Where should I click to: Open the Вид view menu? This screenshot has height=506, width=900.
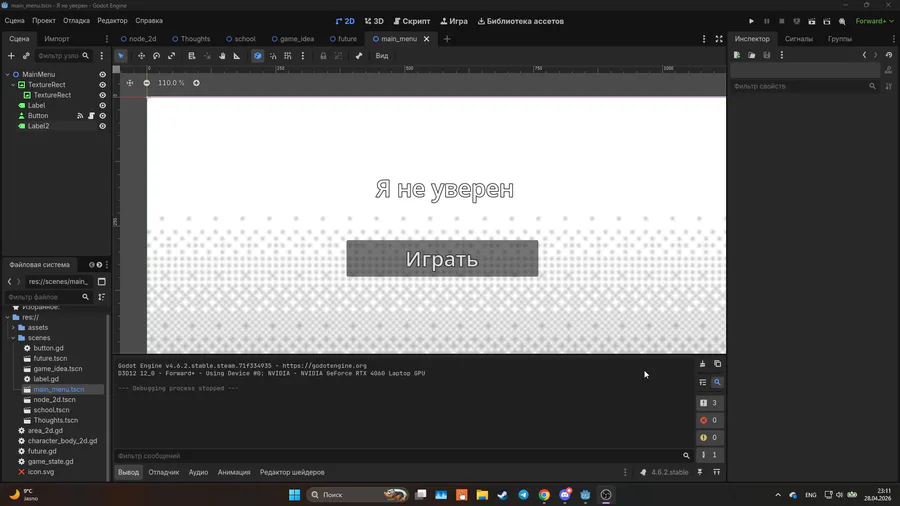pos(382,56)
